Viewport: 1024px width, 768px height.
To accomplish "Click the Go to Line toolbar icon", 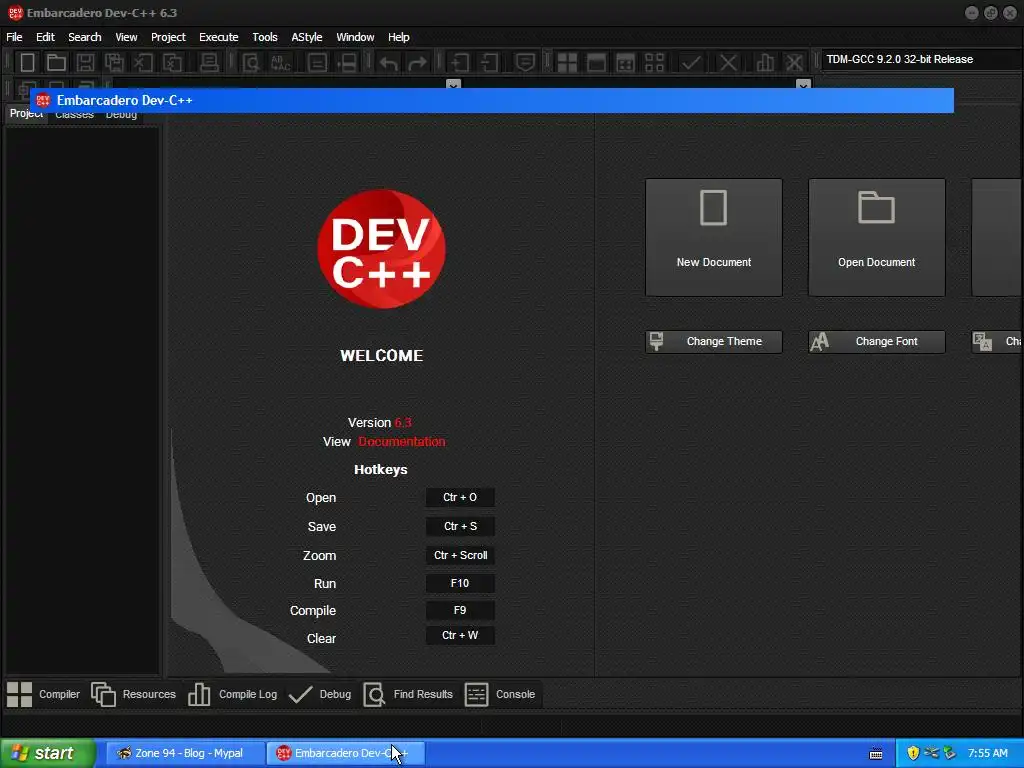I will [x=347, y=63].
